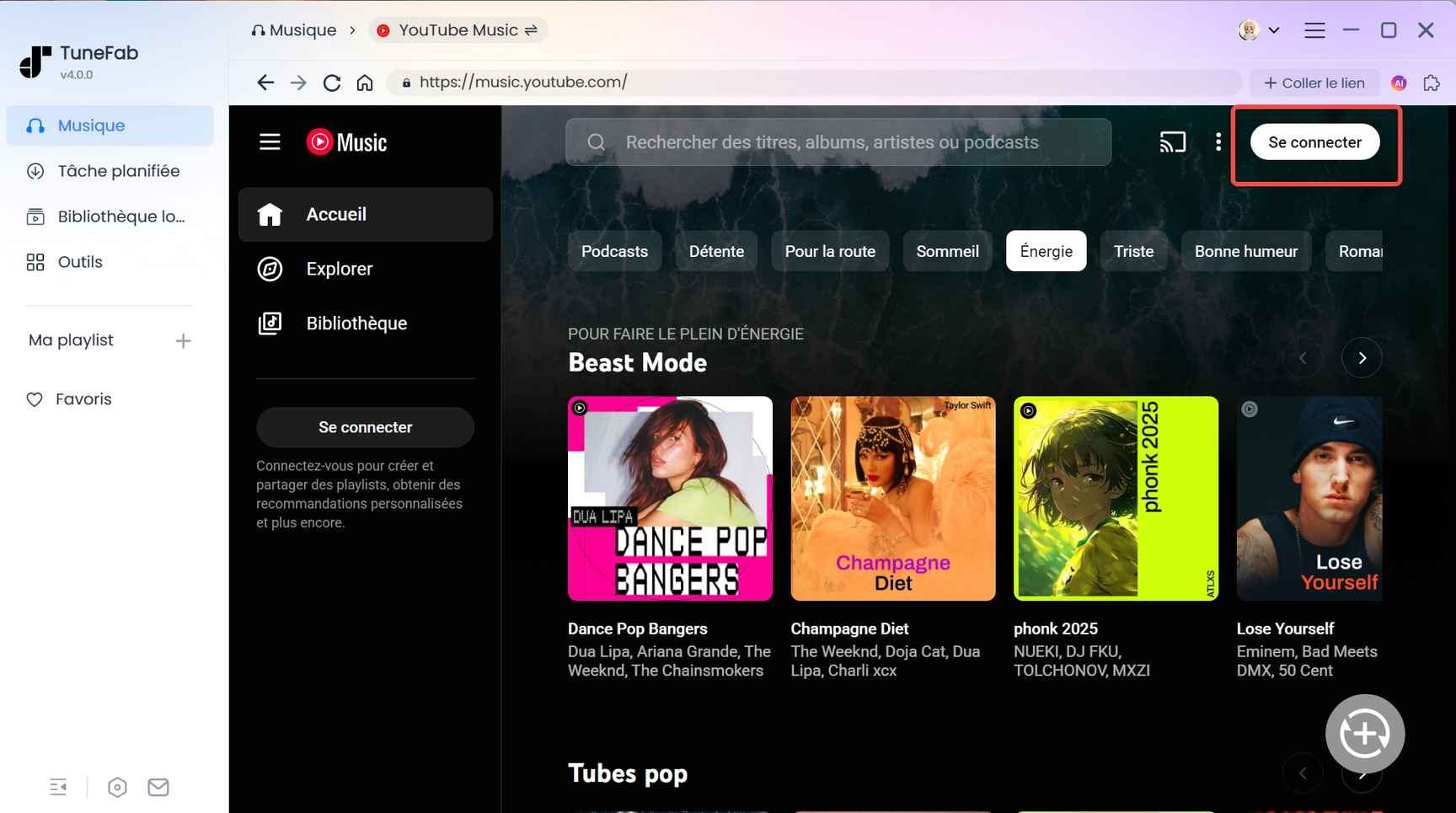Select the Énergie mood filter
This screenshot has width=1456, height=813.
point(1046,250)
